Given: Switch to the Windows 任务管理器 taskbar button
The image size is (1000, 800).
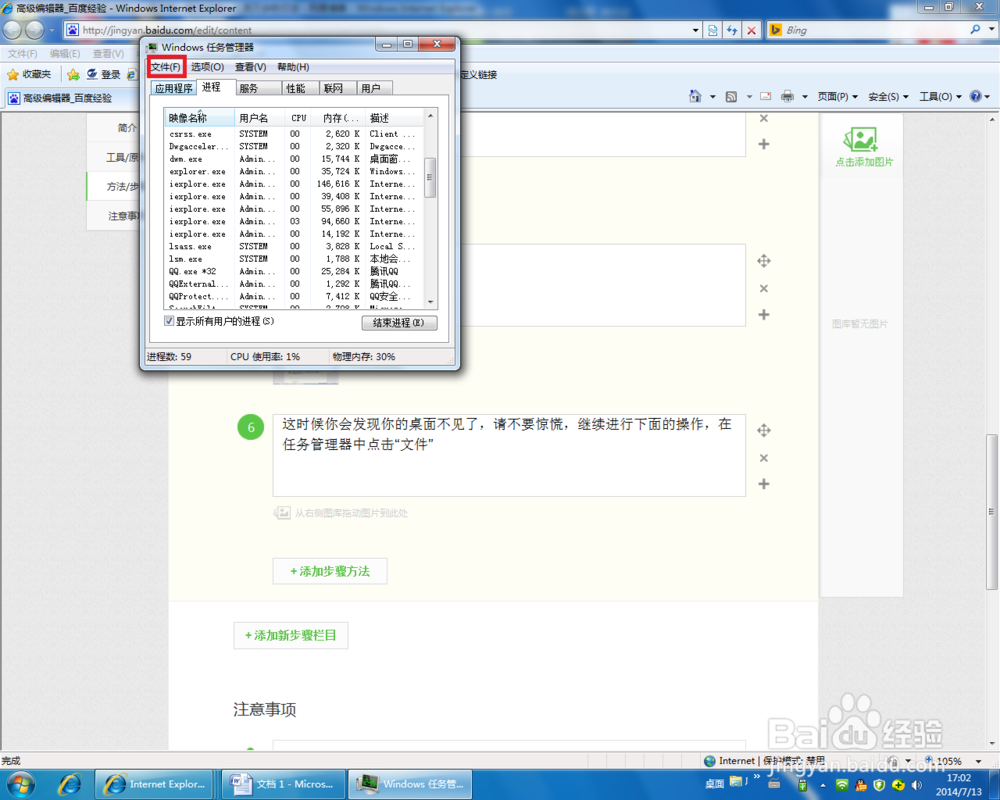Looking at the screenshot, I should [410, 784].
